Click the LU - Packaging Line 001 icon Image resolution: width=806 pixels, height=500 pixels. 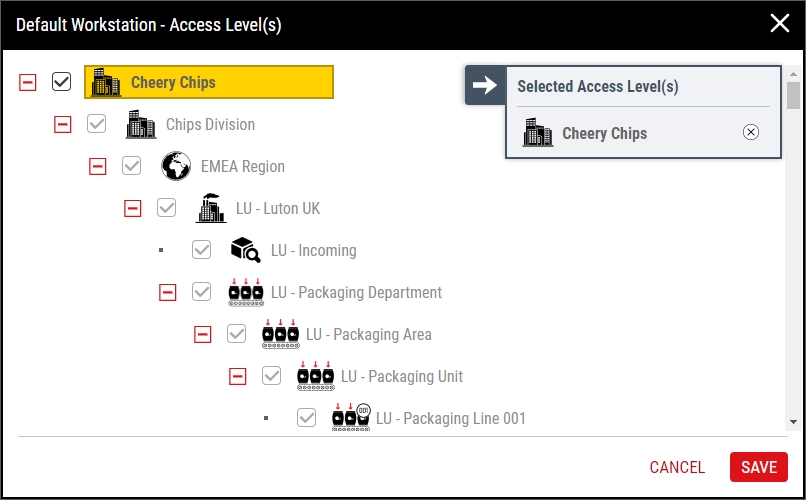coord(351,418)
